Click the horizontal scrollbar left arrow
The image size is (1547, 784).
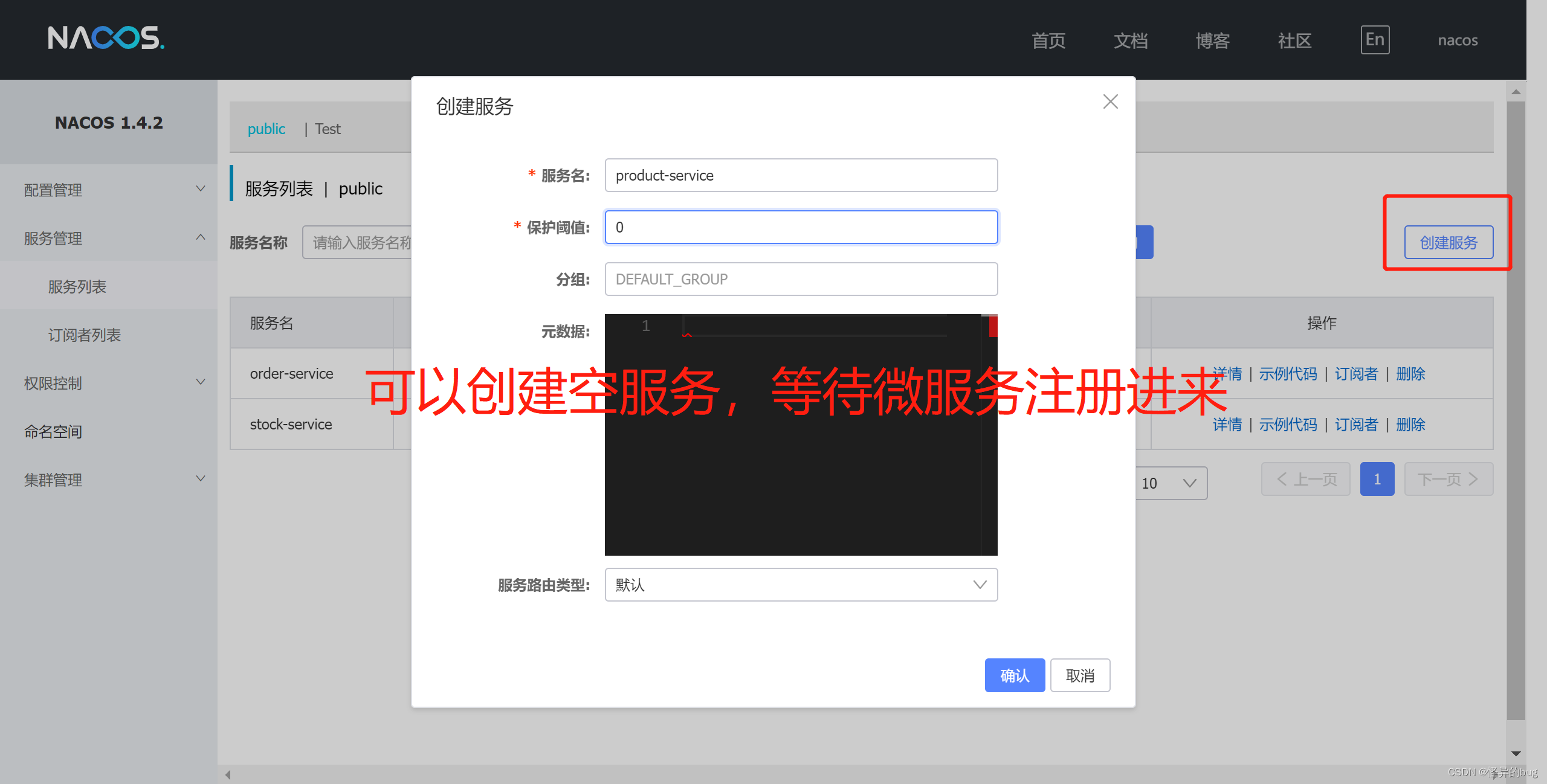coord(228,774)
